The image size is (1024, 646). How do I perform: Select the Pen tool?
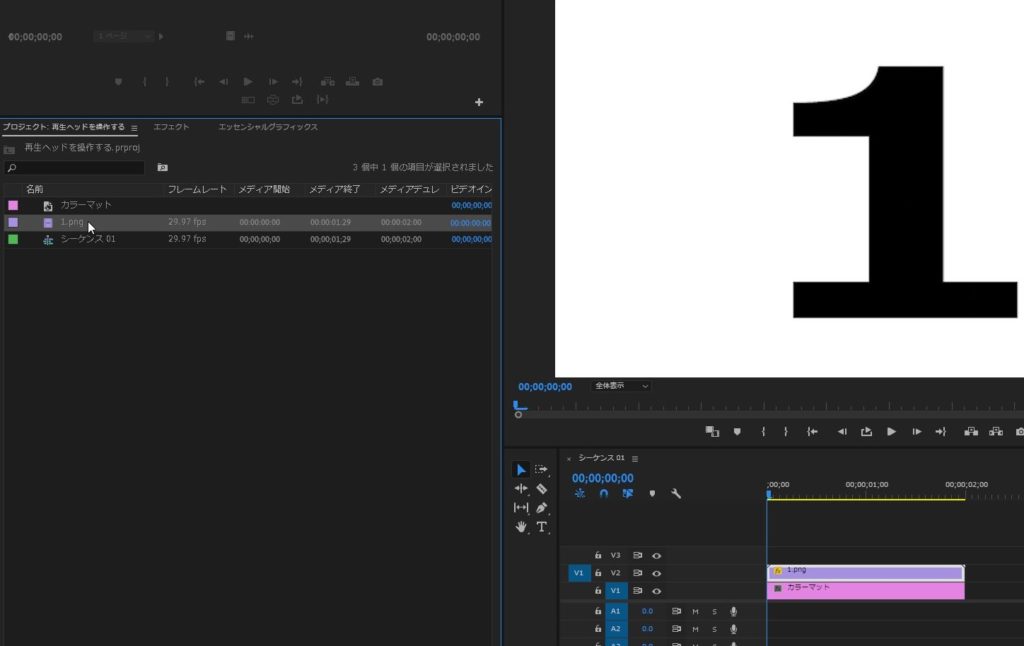[541, 508]
